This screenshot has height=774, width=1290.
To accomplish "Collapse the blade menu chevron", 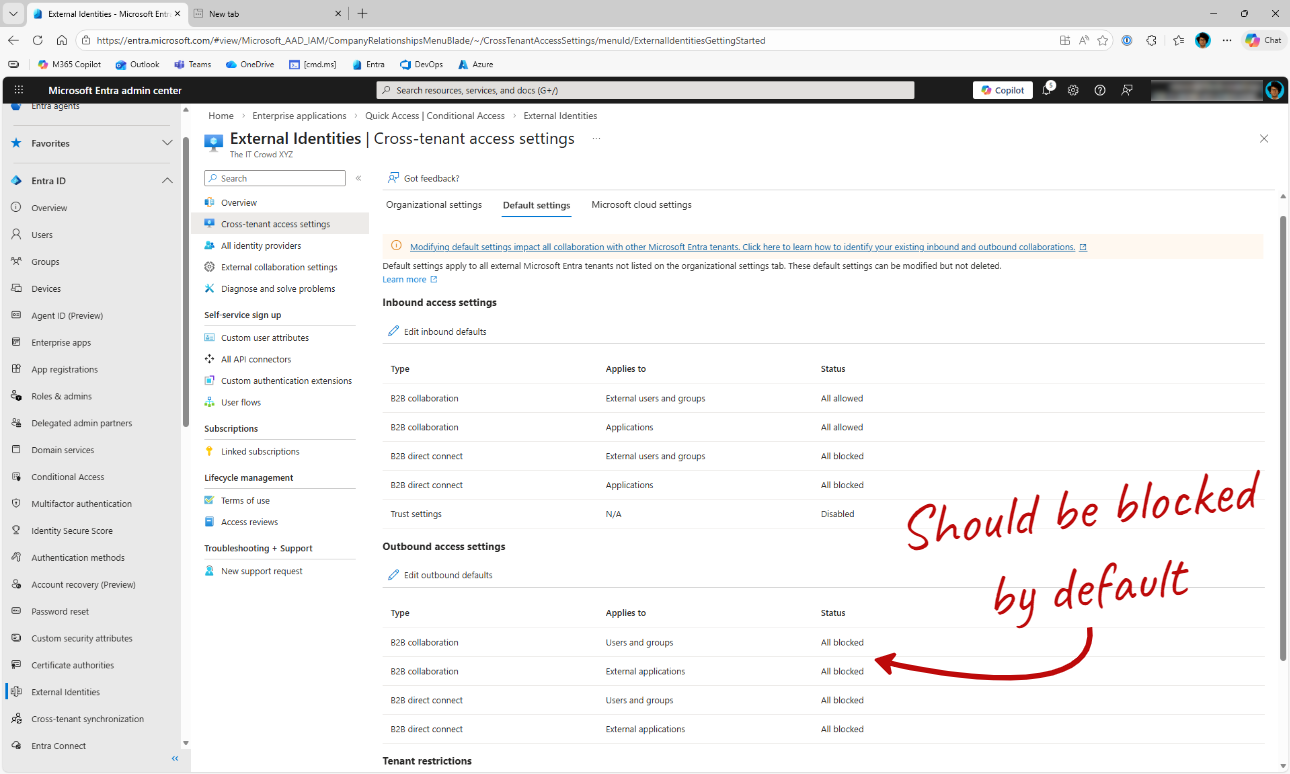I will coord(359,178).
